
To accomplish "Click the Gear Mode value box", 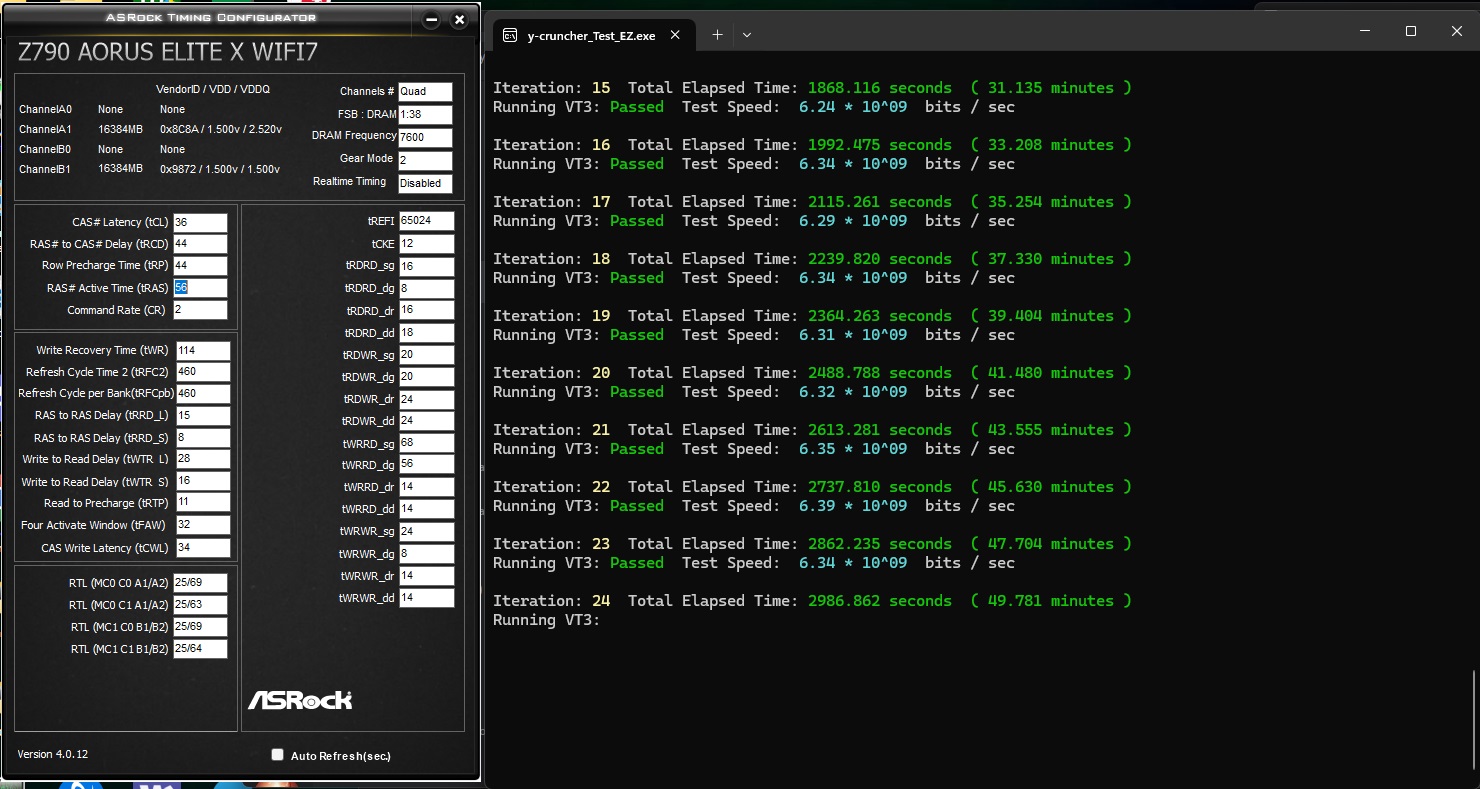I will point(425,160).
